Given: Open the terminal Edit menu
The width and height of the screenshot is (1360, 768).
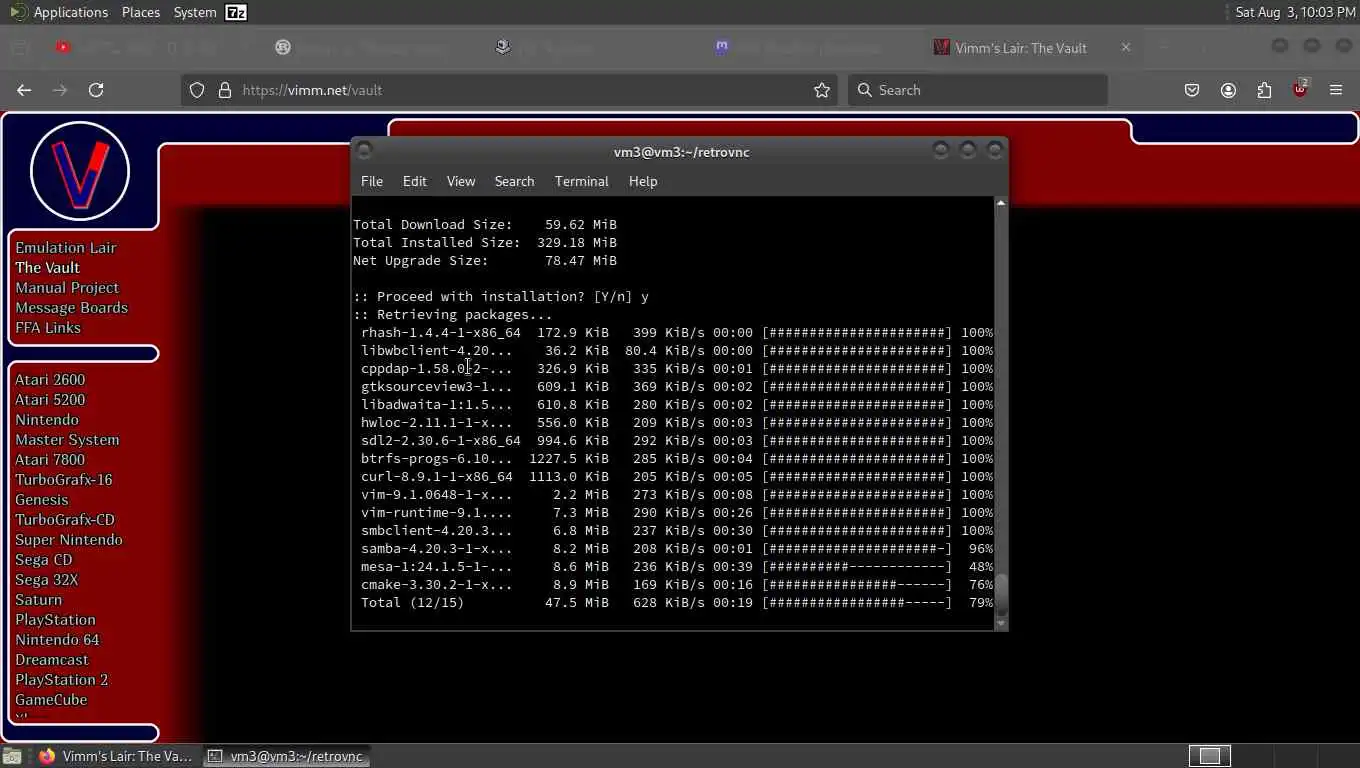Looking at the screenshot, I should 414,181.
